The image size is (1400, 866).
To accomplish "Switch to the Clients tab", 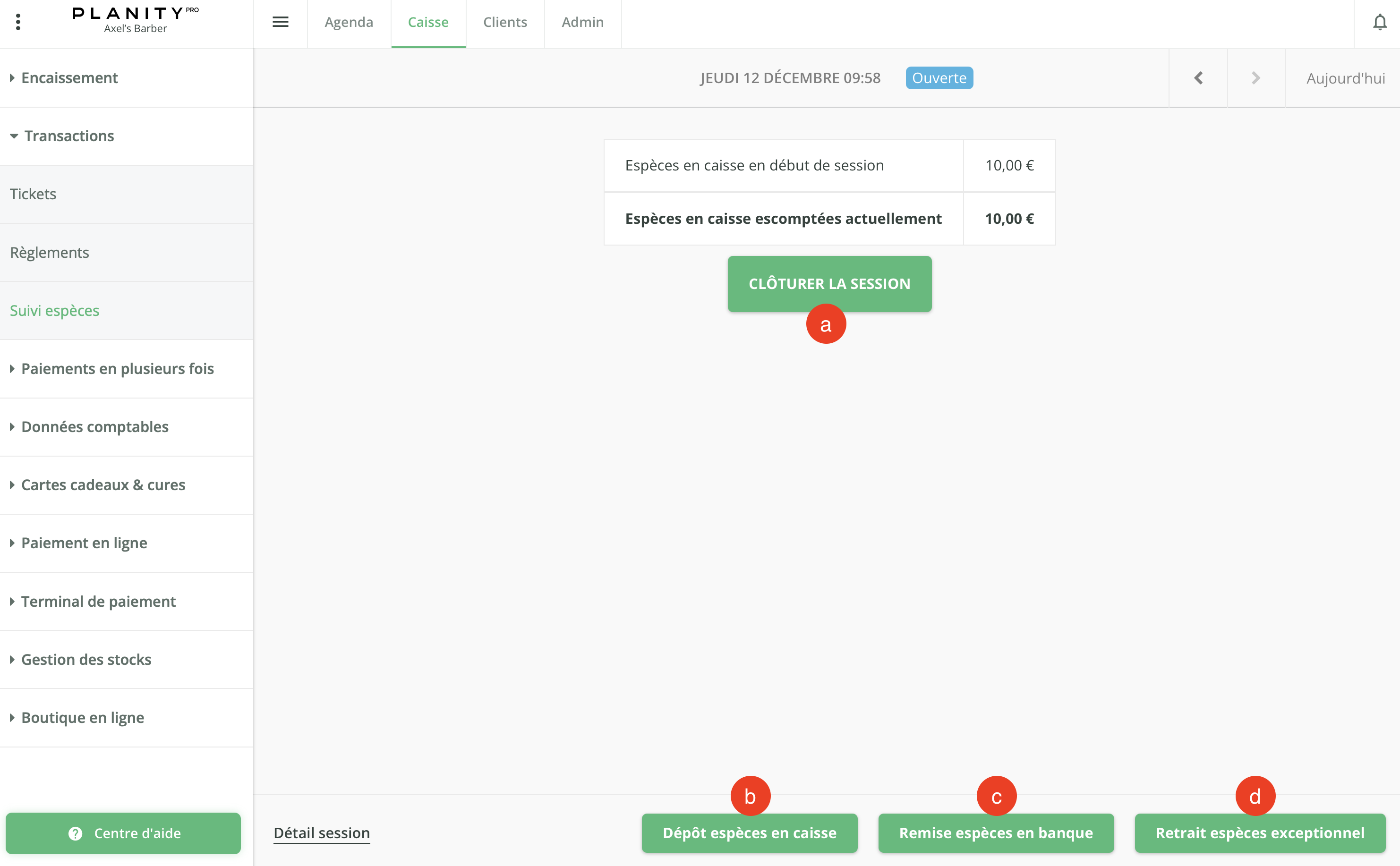I will tap(504, 22).
